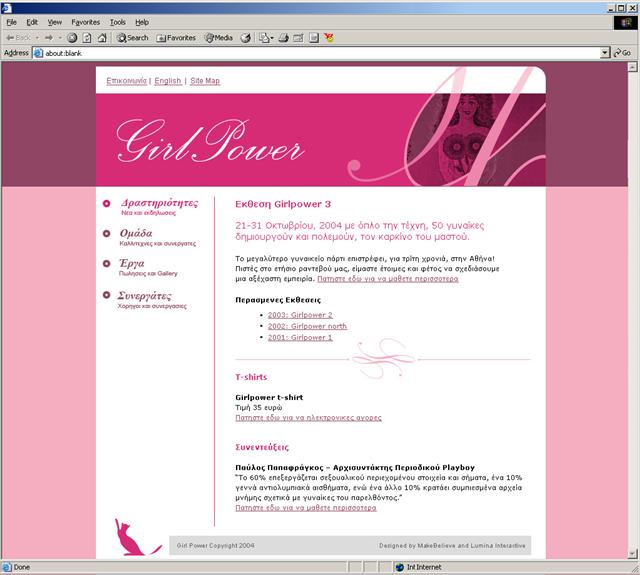Image resolution: width=640 pixels, height=575 pixels.
Task: Expand the Forward history dropdown arrow
Action: click(60, 38)
